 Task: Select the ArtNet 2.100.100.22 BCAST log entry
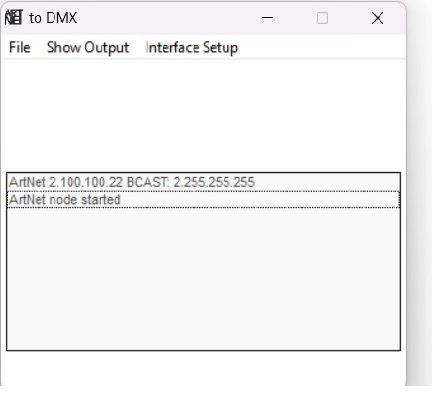(x=203, y=182)
